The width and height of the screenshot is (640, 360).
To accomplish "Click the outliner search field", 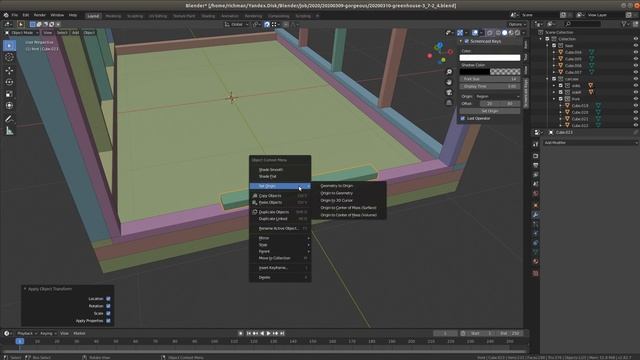I will click(x=583, y=24).
